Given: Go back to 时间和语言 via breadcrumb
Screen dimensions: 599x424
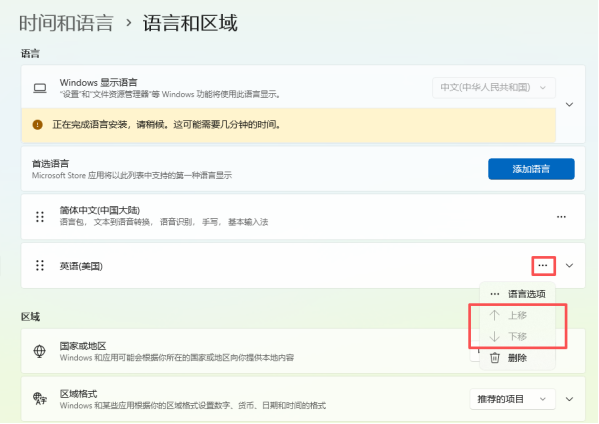Looking at the screenshot, I should coord(66,23).
